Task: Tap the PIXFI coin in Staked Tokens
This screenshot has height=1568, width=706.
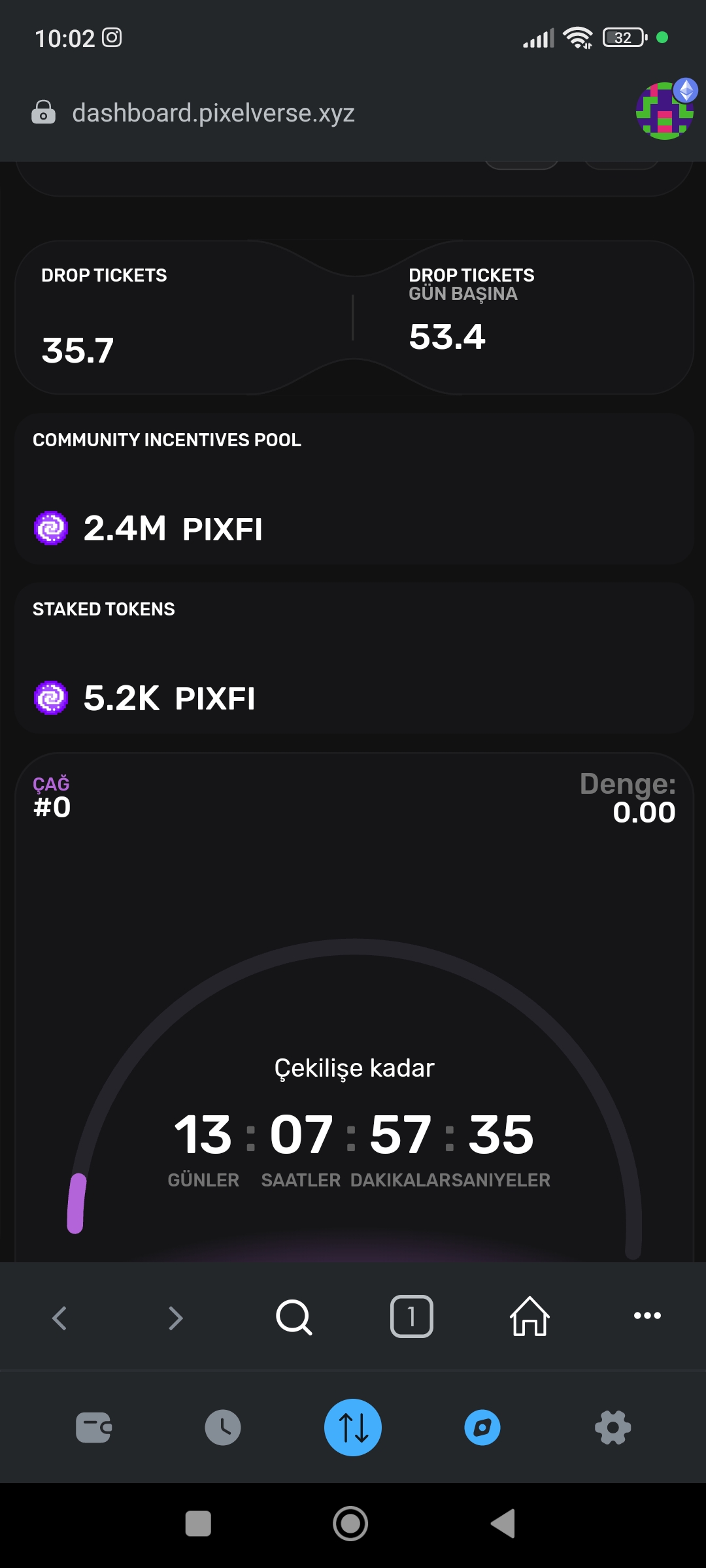Action: pyautogui.click(x=51, y=698)
